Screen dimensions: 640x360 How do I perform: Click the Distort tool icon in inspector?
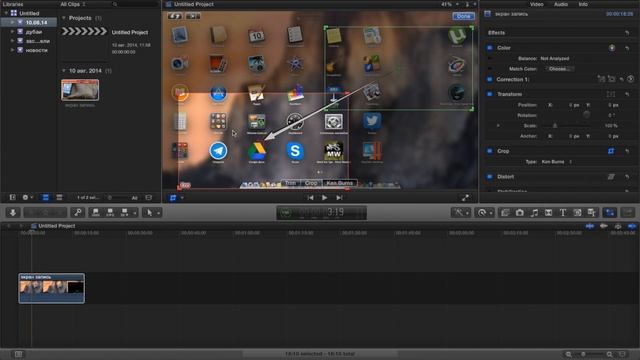[611, 177]
